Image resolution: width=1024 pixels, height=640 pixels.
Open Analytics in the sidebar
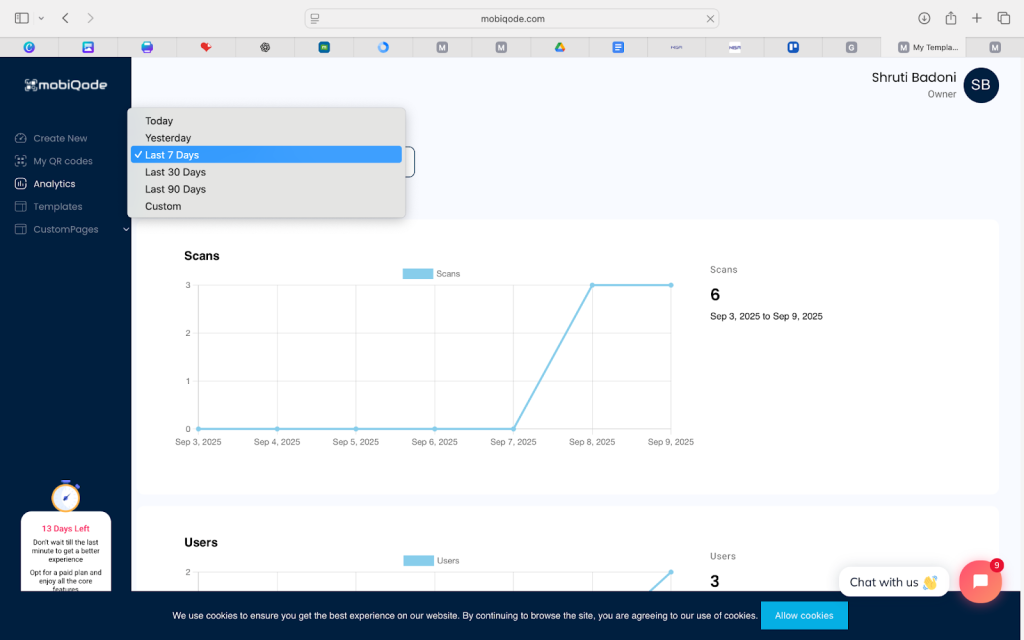54,184
